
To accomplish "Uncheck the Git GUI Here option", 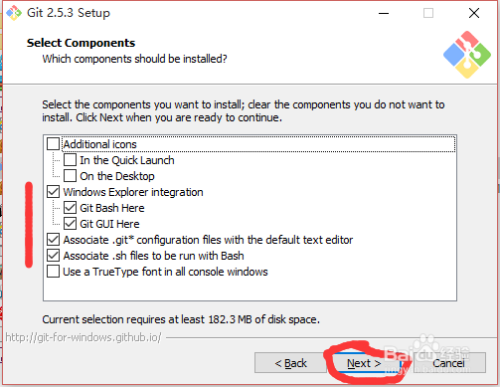I will pyautogui.click(x=70, y=224).
